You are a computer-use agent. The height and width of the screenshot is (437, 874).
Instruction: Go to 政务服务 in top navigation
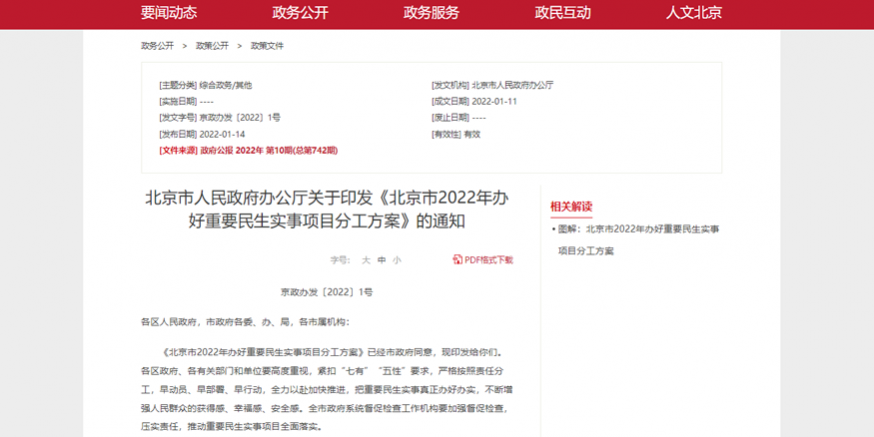coord(431,13)
